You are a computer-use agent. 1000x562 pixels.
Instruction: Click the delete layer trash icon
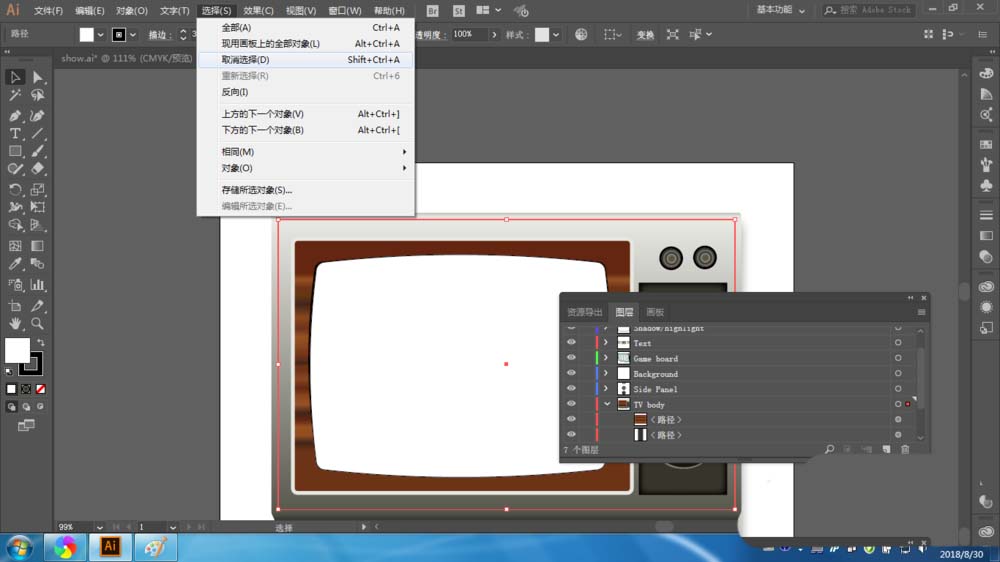point(905,450)
